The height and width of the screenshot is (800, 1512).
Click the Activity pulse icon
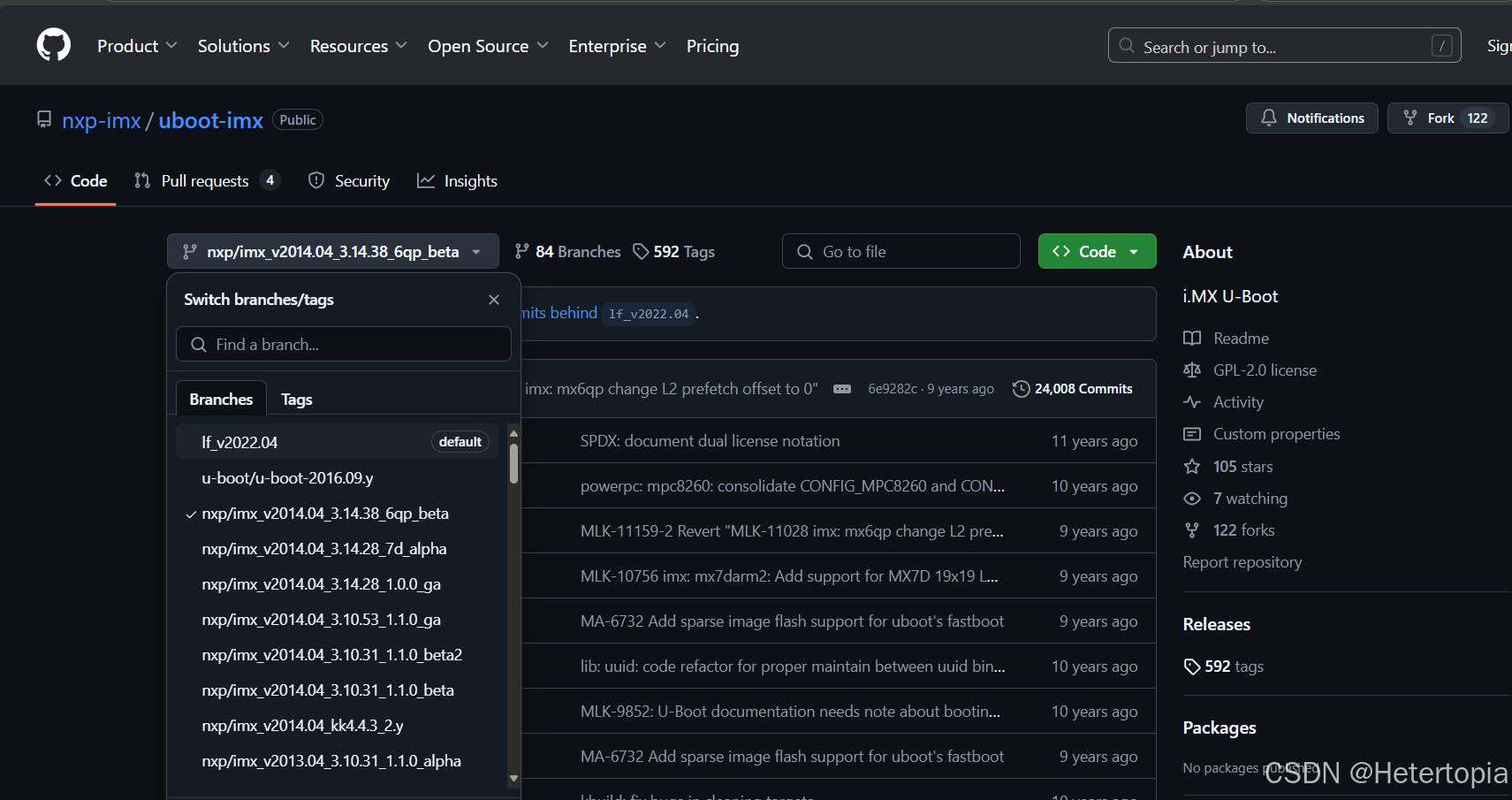pos(1192,401)
